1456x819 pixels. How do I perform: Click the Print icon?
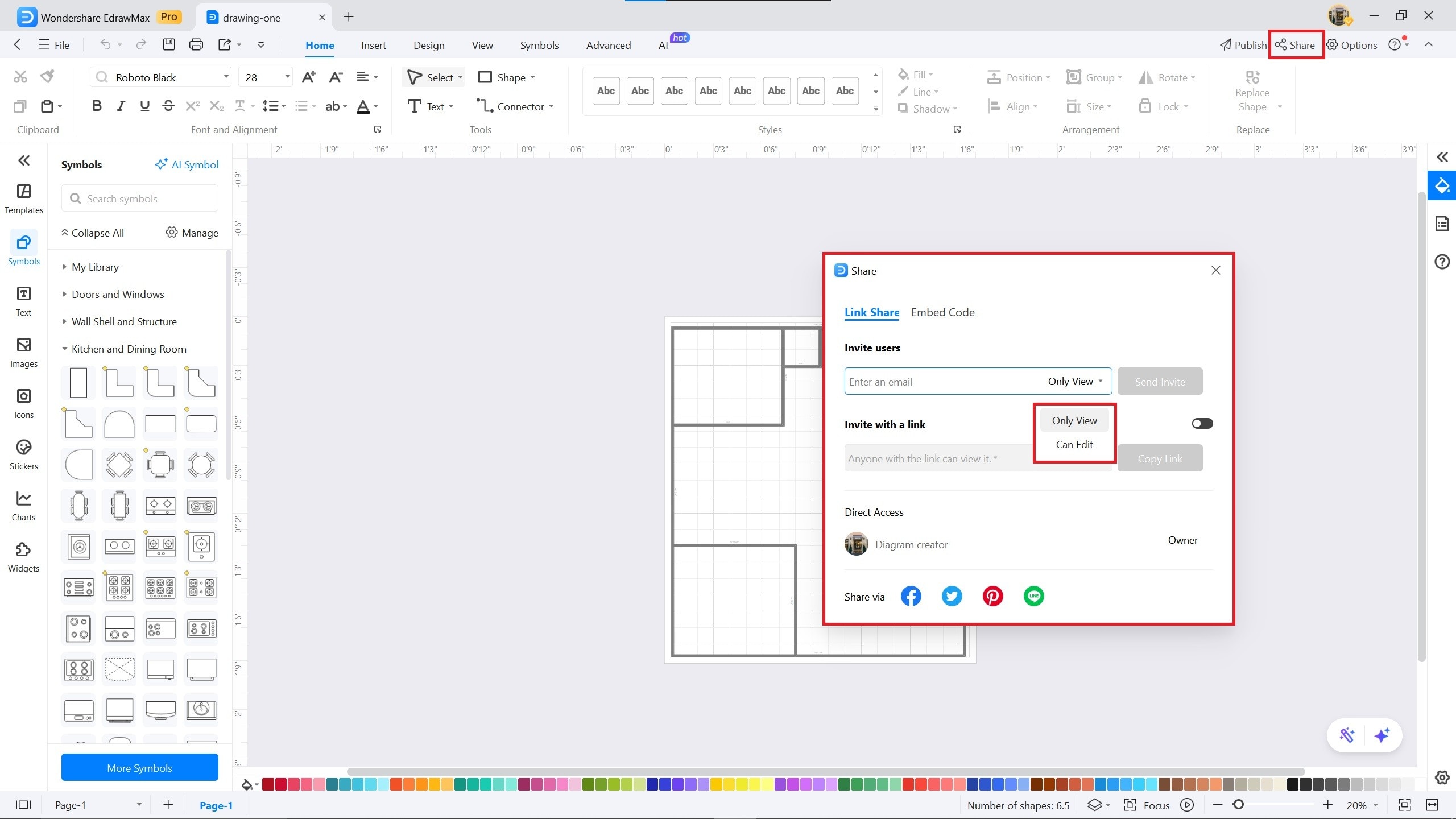click(196, 45)
